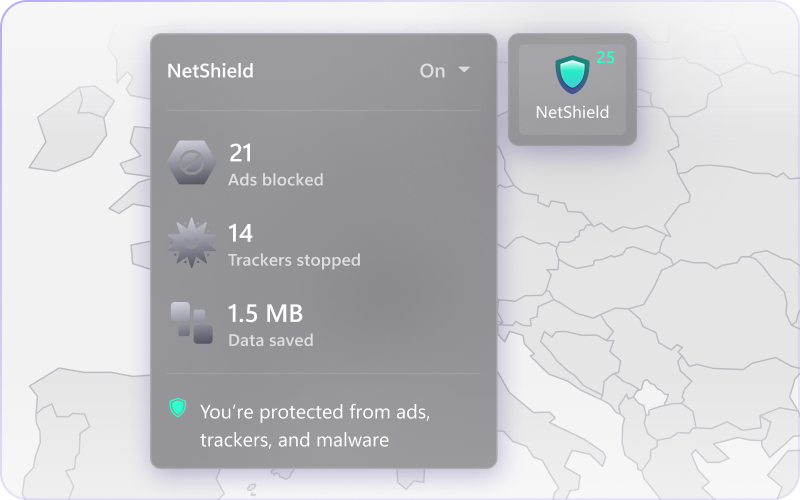
Task: Click the NetShield label under the shield
Action: [x=572, y=112]
